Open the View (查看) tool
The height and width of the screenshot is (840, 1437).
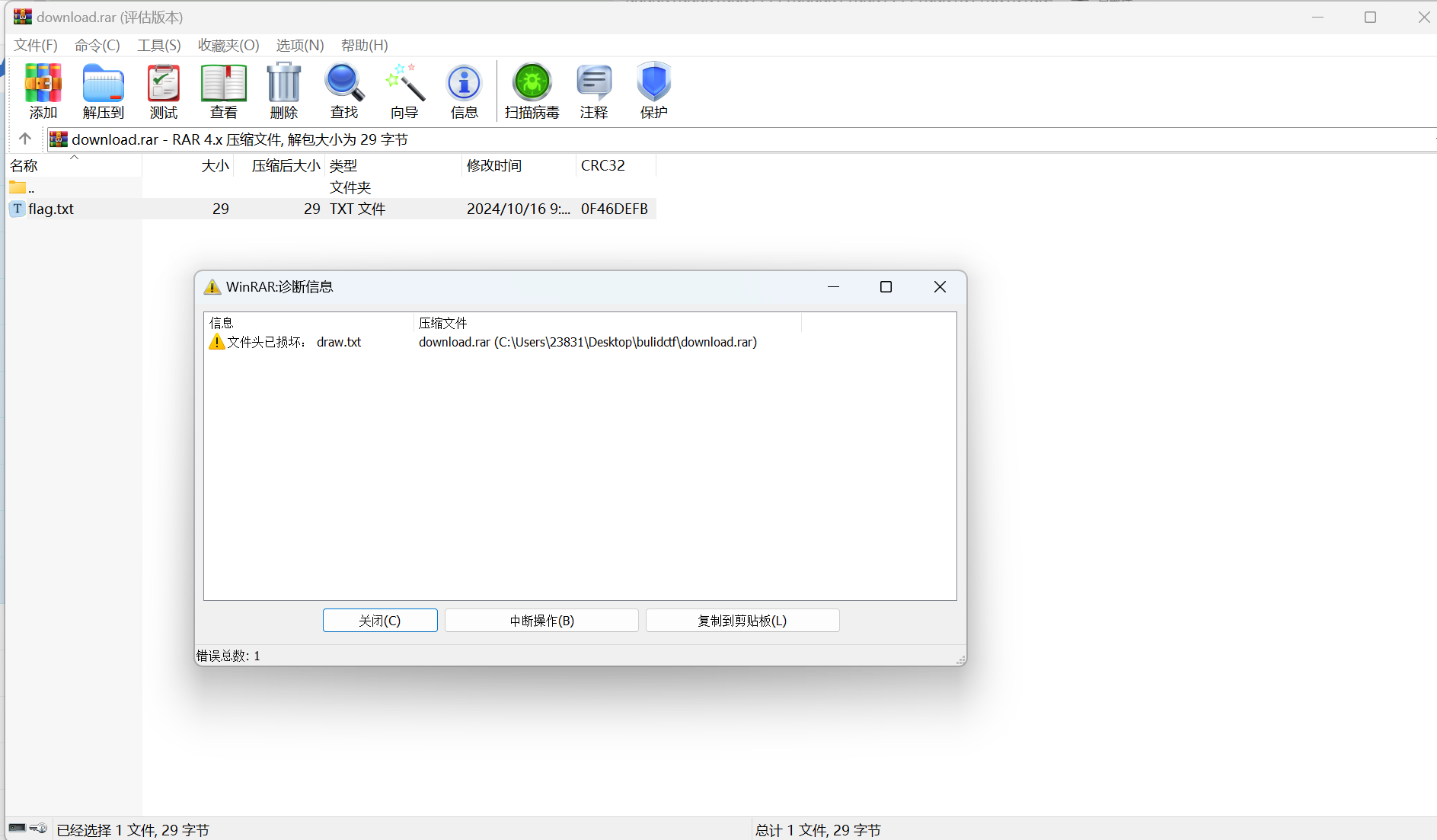[223, 91]
